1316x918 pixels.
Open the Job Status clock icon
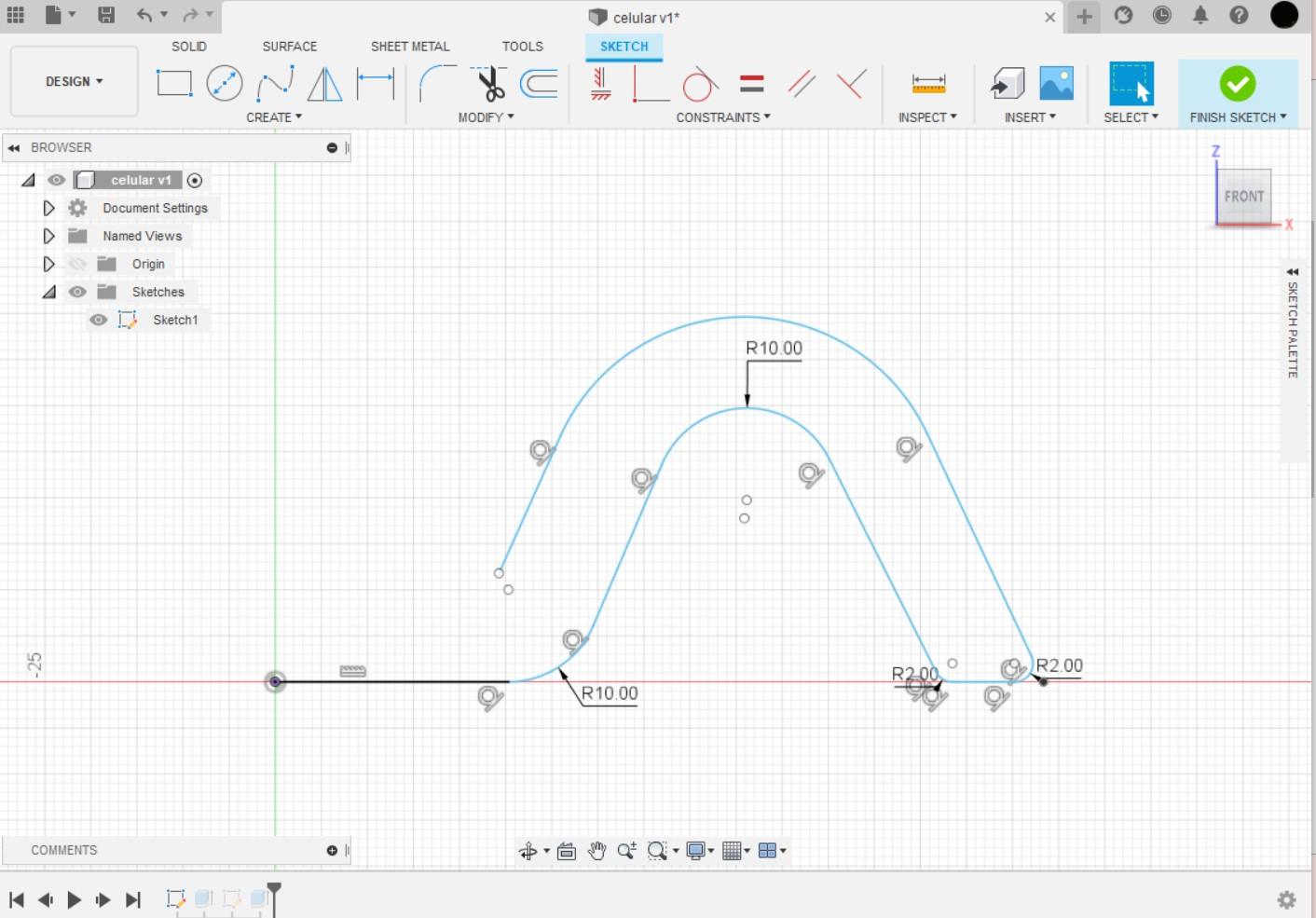(1161, 15)
